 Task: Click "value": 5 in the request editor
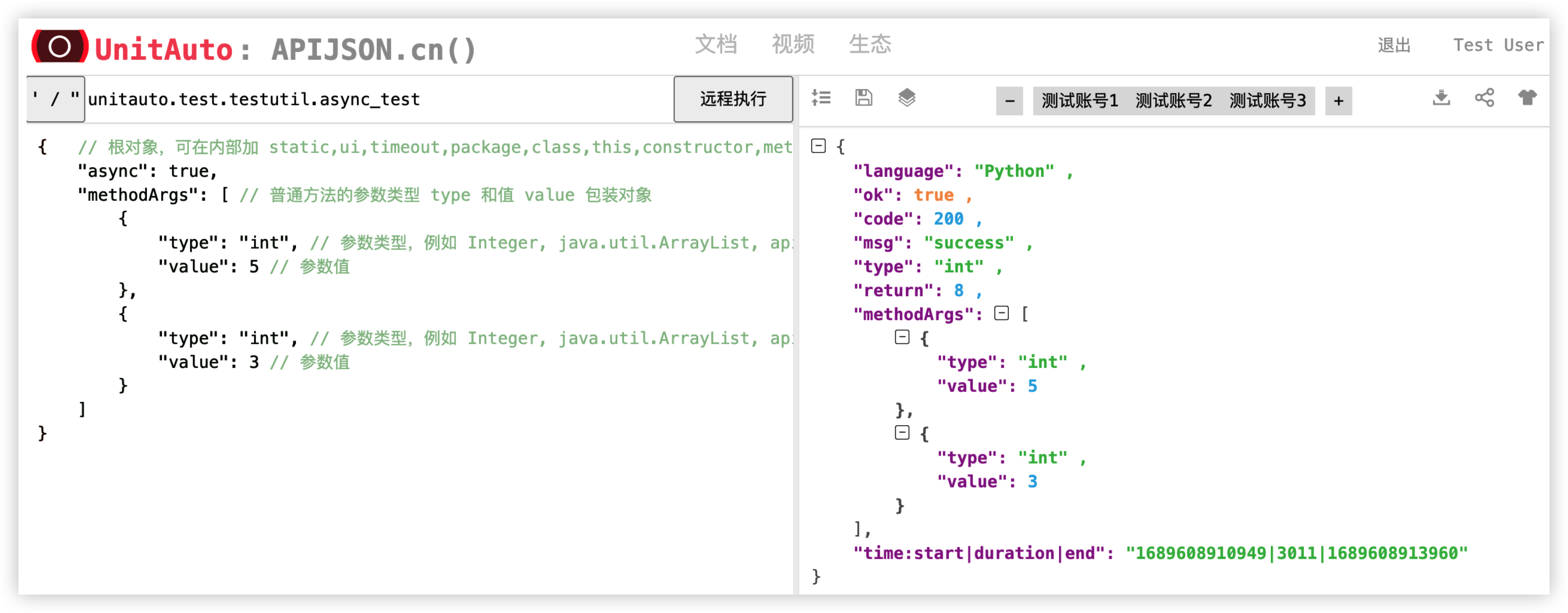pyautogui.click(x=208, y=267)
